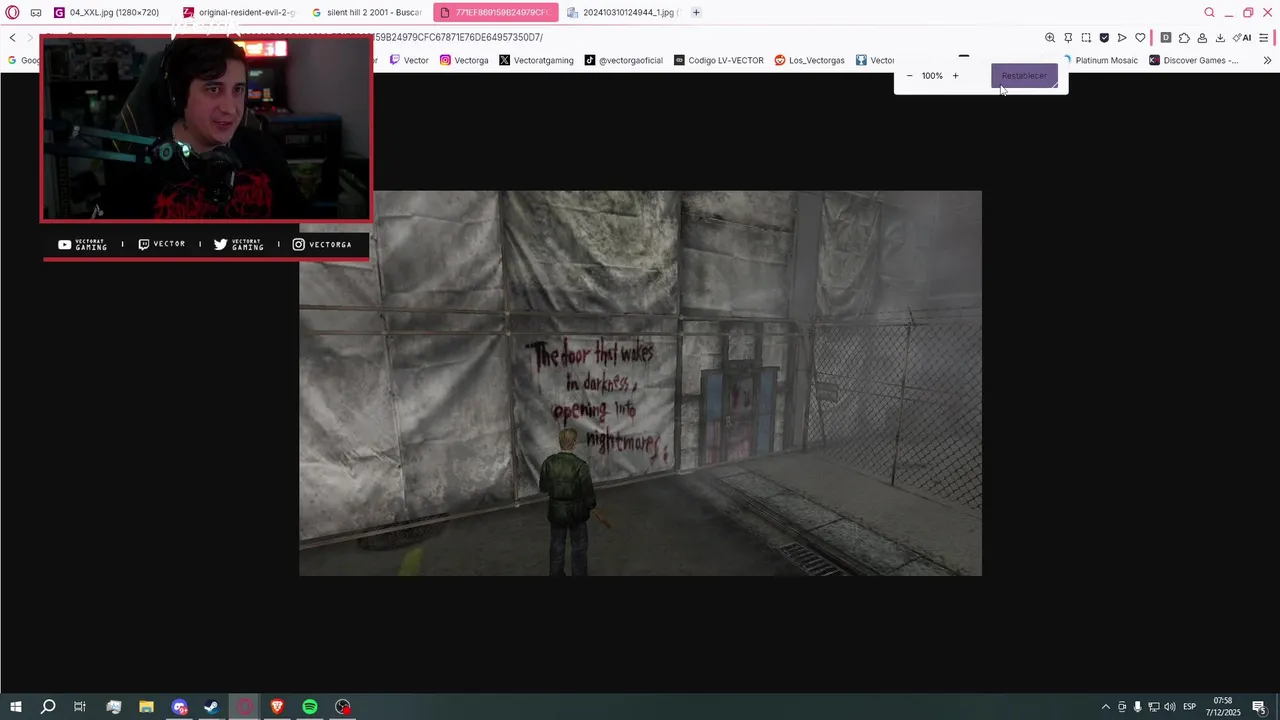Open the OBS Studio taskbar icon
The width and height of the screenshot is (1280, 720).
click(x=343, y=707)
